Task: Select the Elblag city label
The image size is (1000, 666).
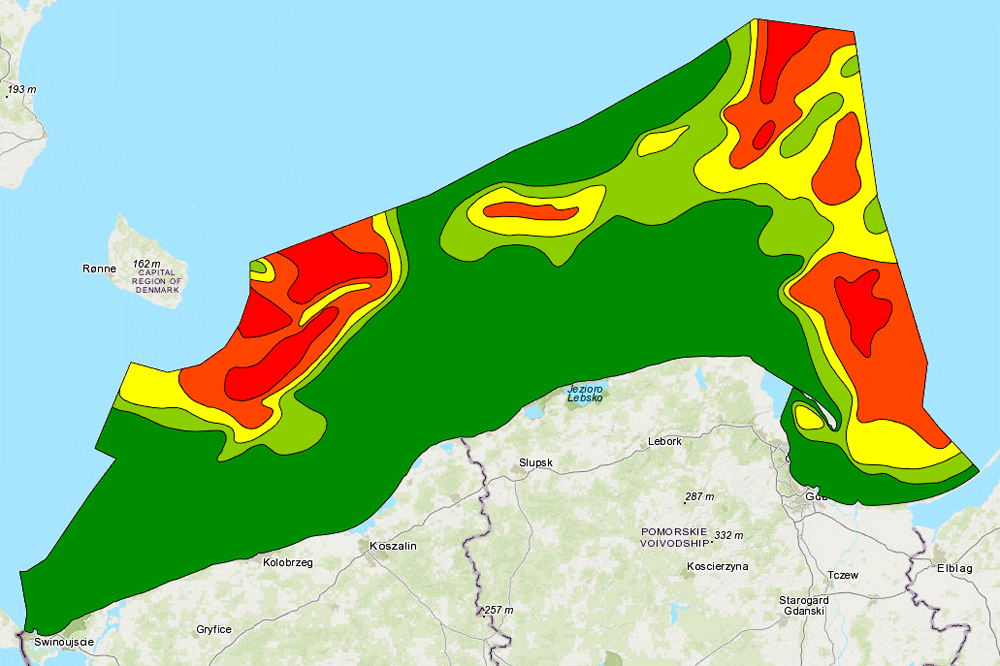Action: coord(954,568)
